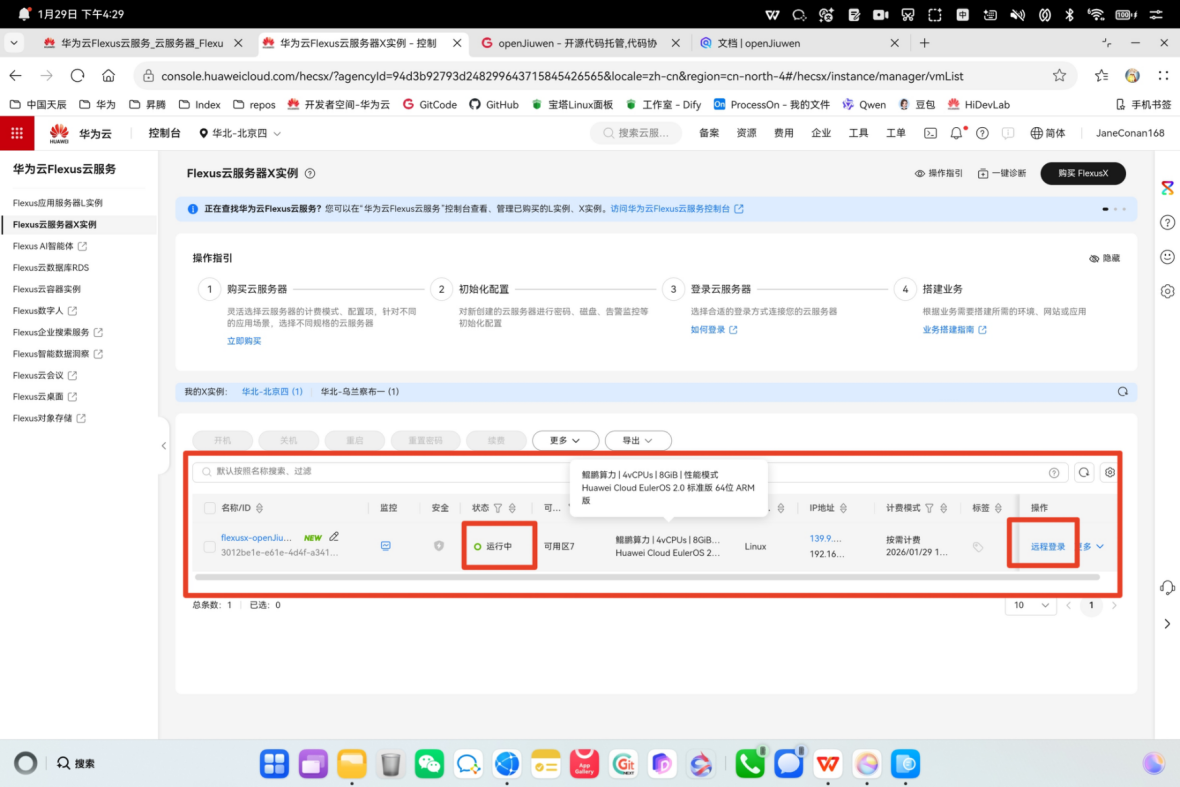This screenshot has width=1180, height=787.
Task: Open table column settings gear icon
Action: (1109, 473)
